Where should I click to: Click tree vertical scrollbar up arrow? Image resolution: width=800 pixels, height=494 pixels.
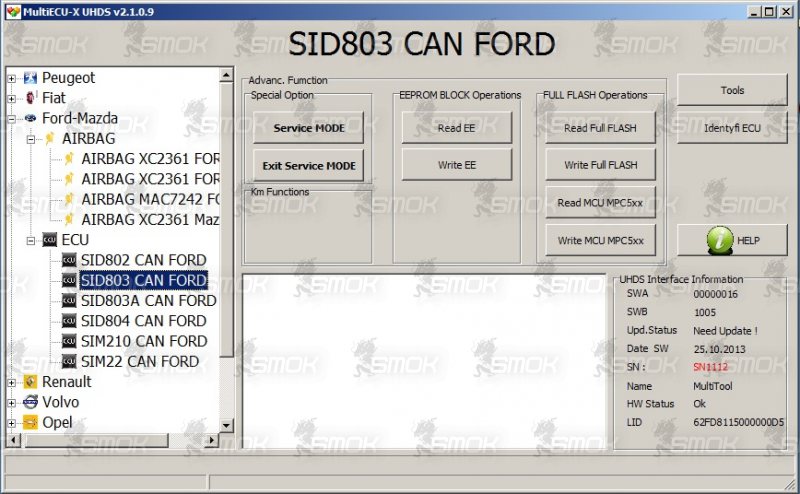pos(226,75)
